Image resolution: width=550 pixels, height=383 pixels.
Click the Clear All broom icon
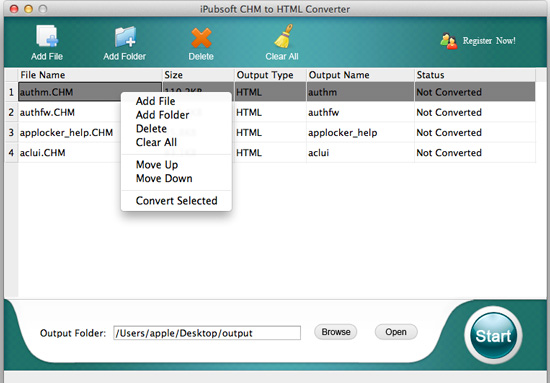click(x=283, y=36)
